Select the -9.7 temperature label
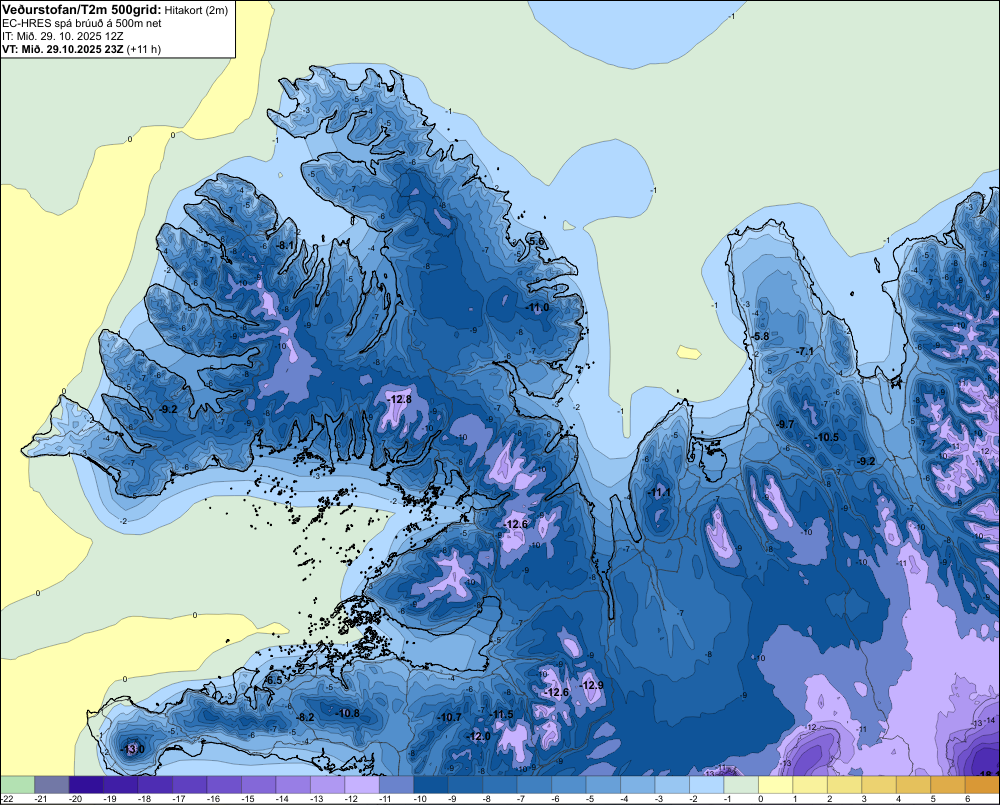This screenshot has height=805, width=1000. point(785,424)
